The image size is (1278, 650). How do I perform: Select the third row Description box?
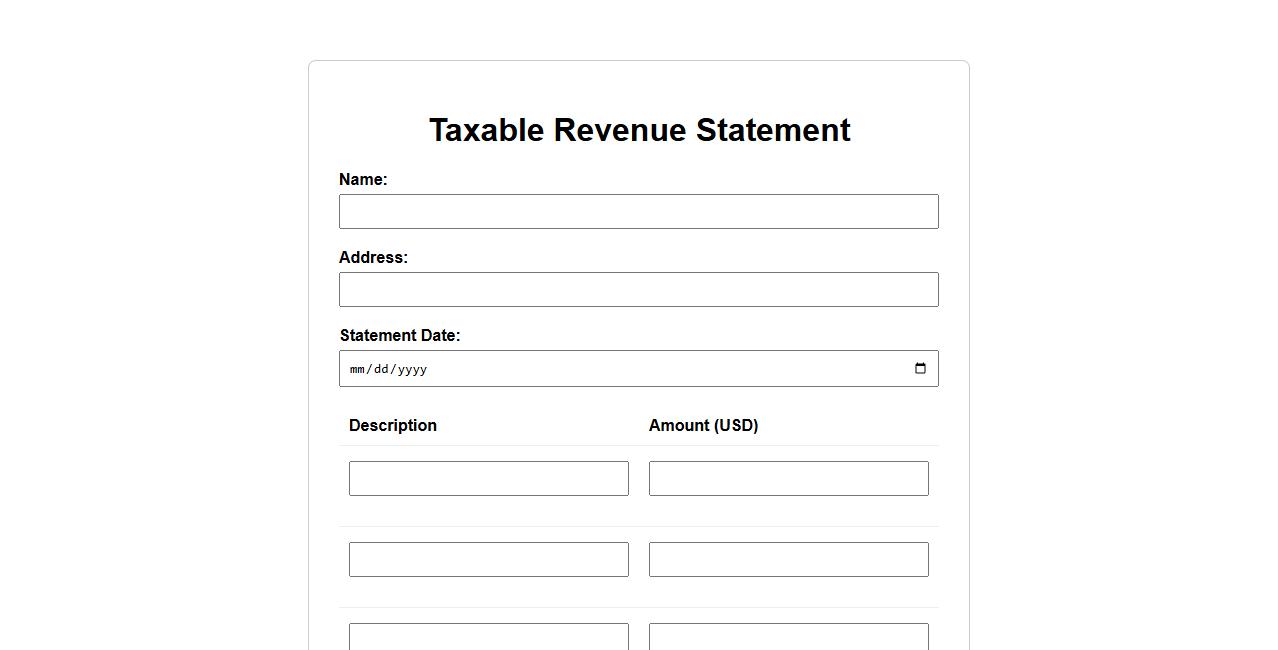pyautogui.click(x=488, y=637)
